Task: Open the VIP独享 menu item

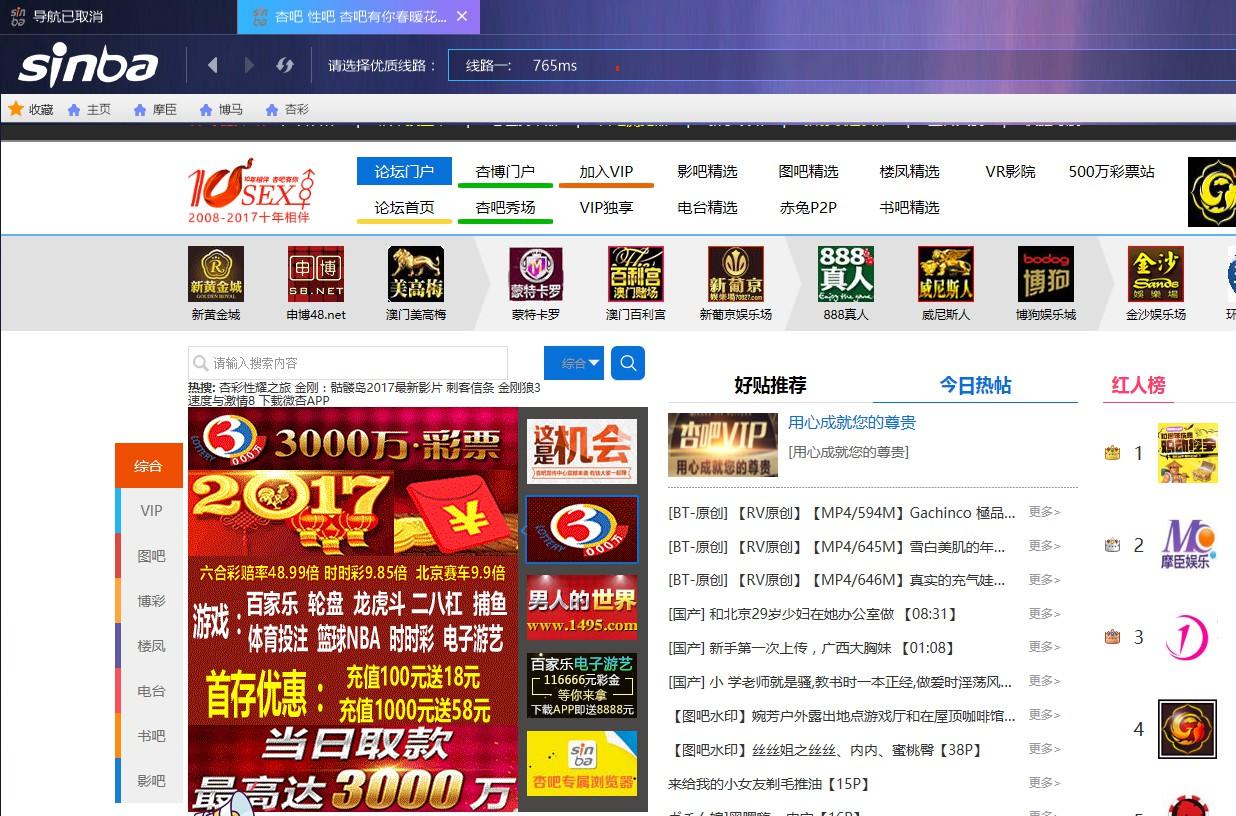Action: 607,207
